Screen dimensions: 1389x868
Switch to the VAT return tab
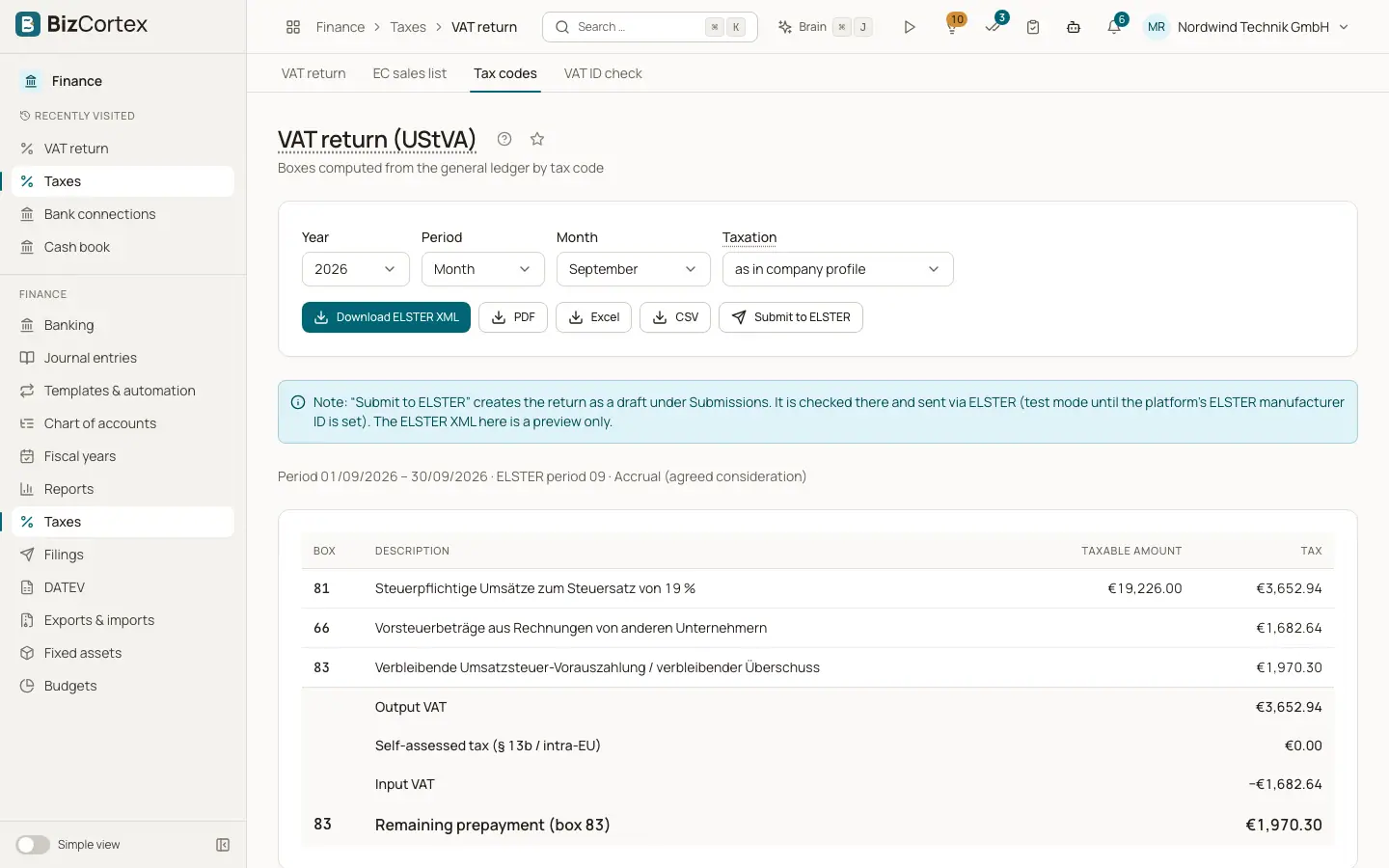click(313, 73)
